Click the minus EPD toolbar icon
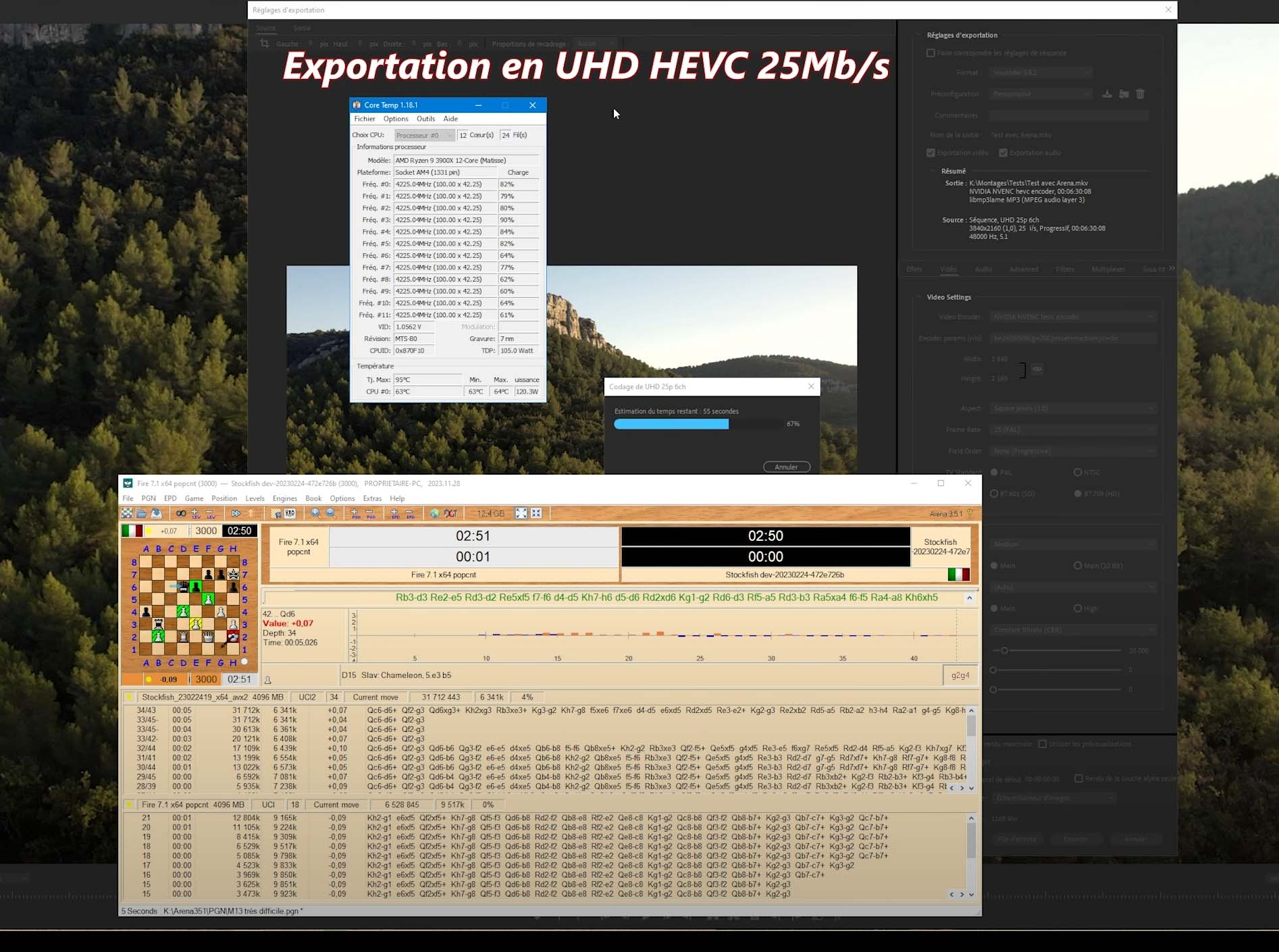Screen dimensions: 1279x952 (x=410, y=513)
